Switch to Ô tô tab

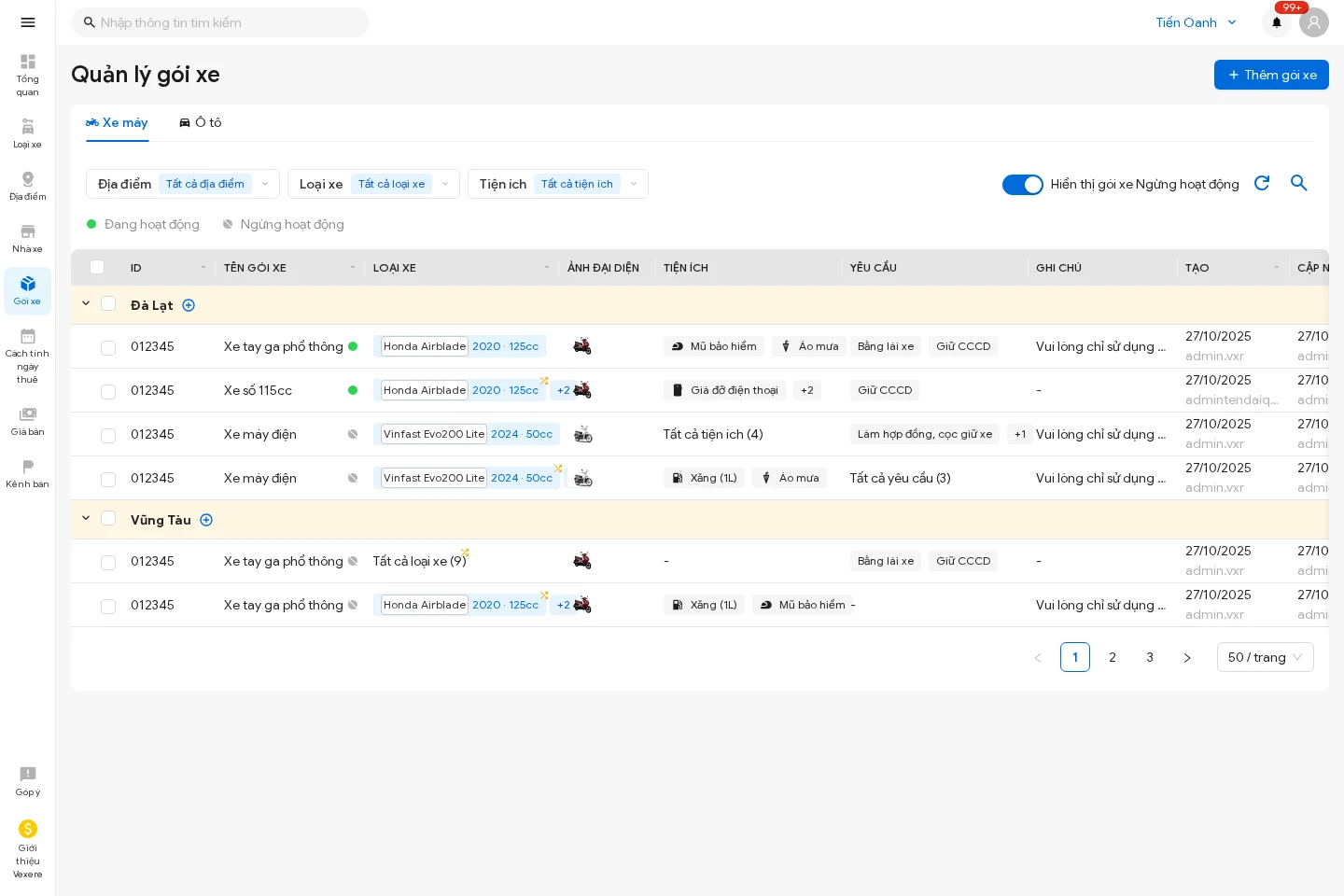201,122
